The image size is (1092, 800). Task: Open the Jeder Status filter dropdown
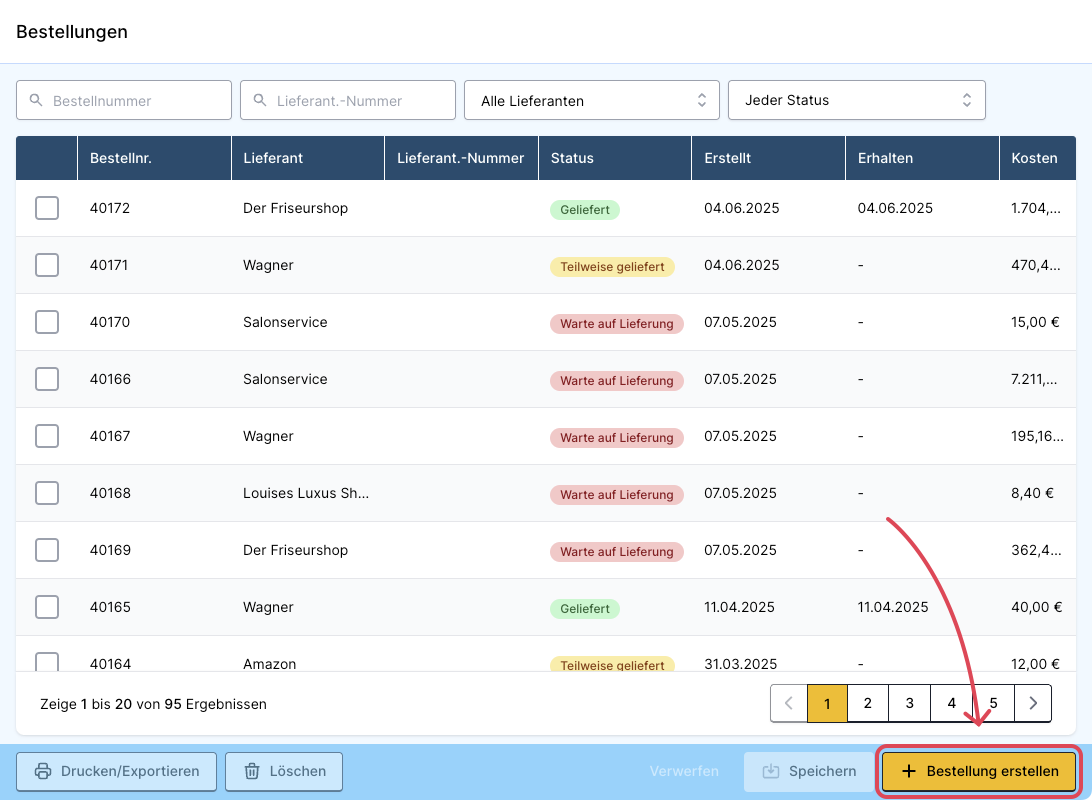[857, 100]
